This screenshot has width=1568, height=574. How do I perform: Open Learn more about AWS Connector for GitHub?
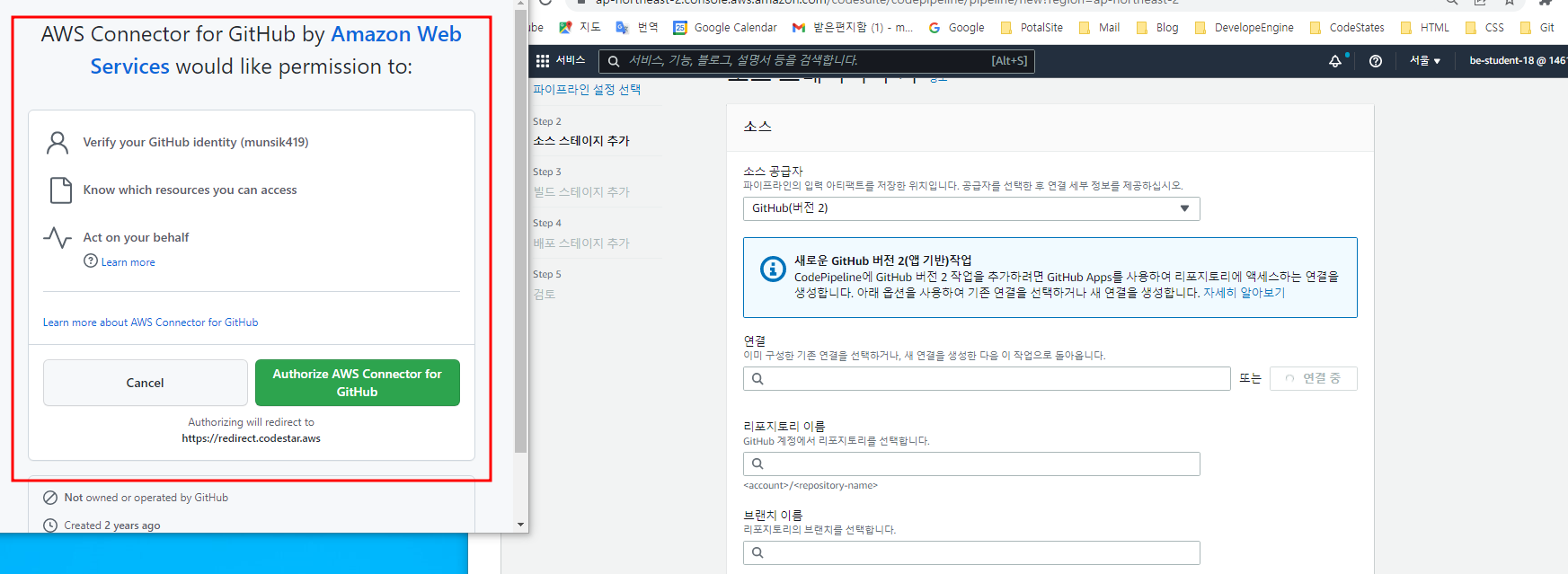click(x=151, y=322)
